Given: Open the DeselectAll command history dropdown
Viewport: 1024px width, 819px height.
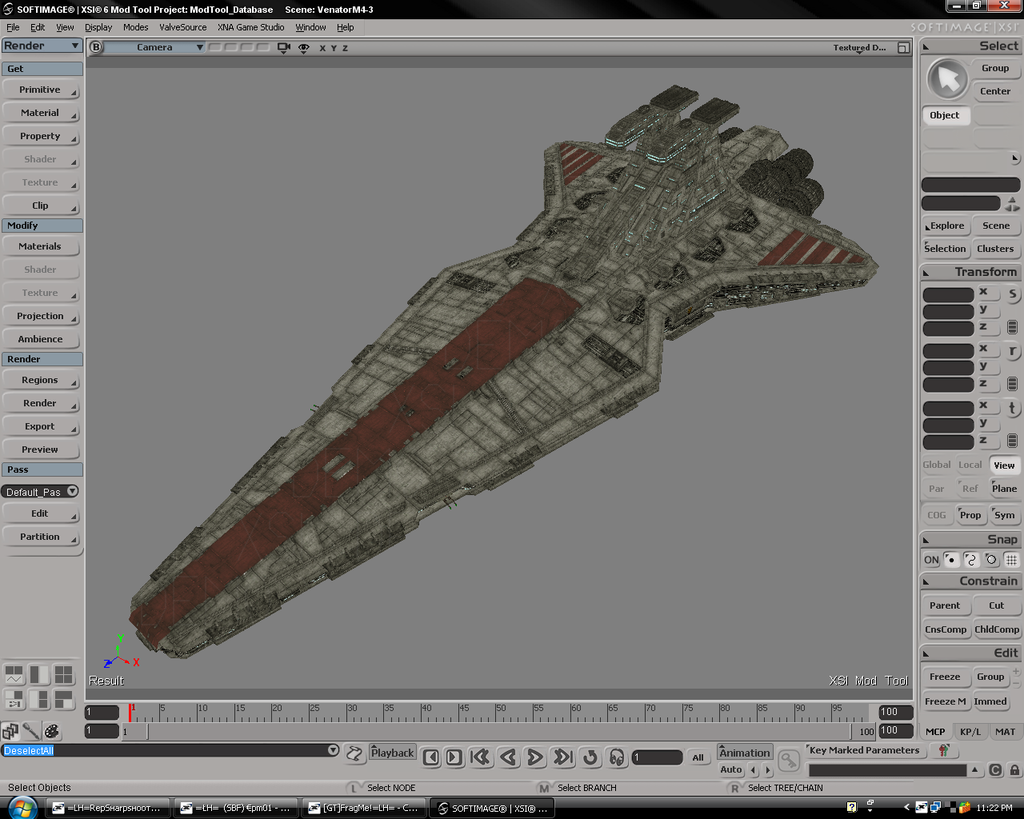Looking at the screenshot, I should pos(333,750).
